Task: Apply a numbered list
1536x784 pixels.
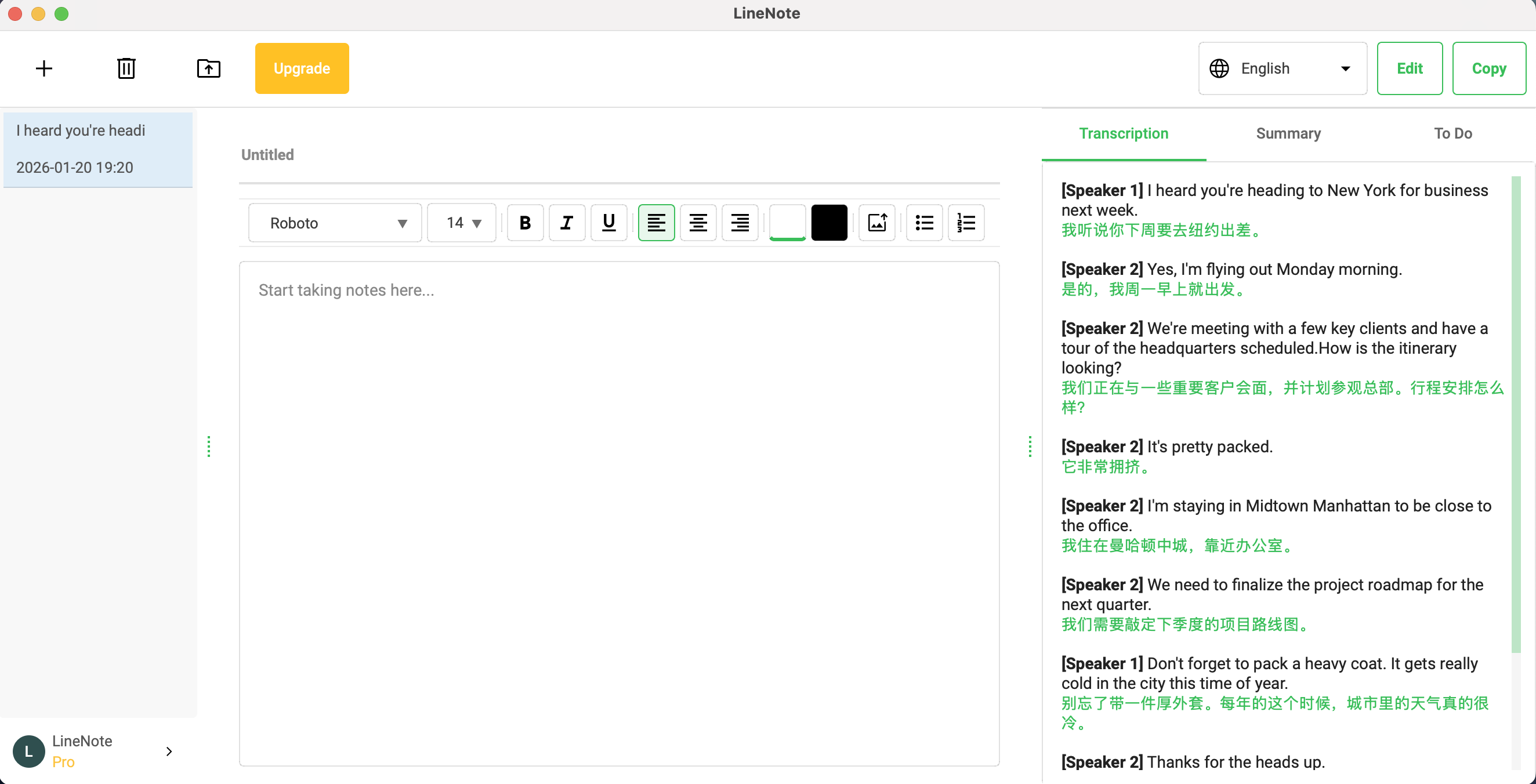Action: tap(965, 222)
